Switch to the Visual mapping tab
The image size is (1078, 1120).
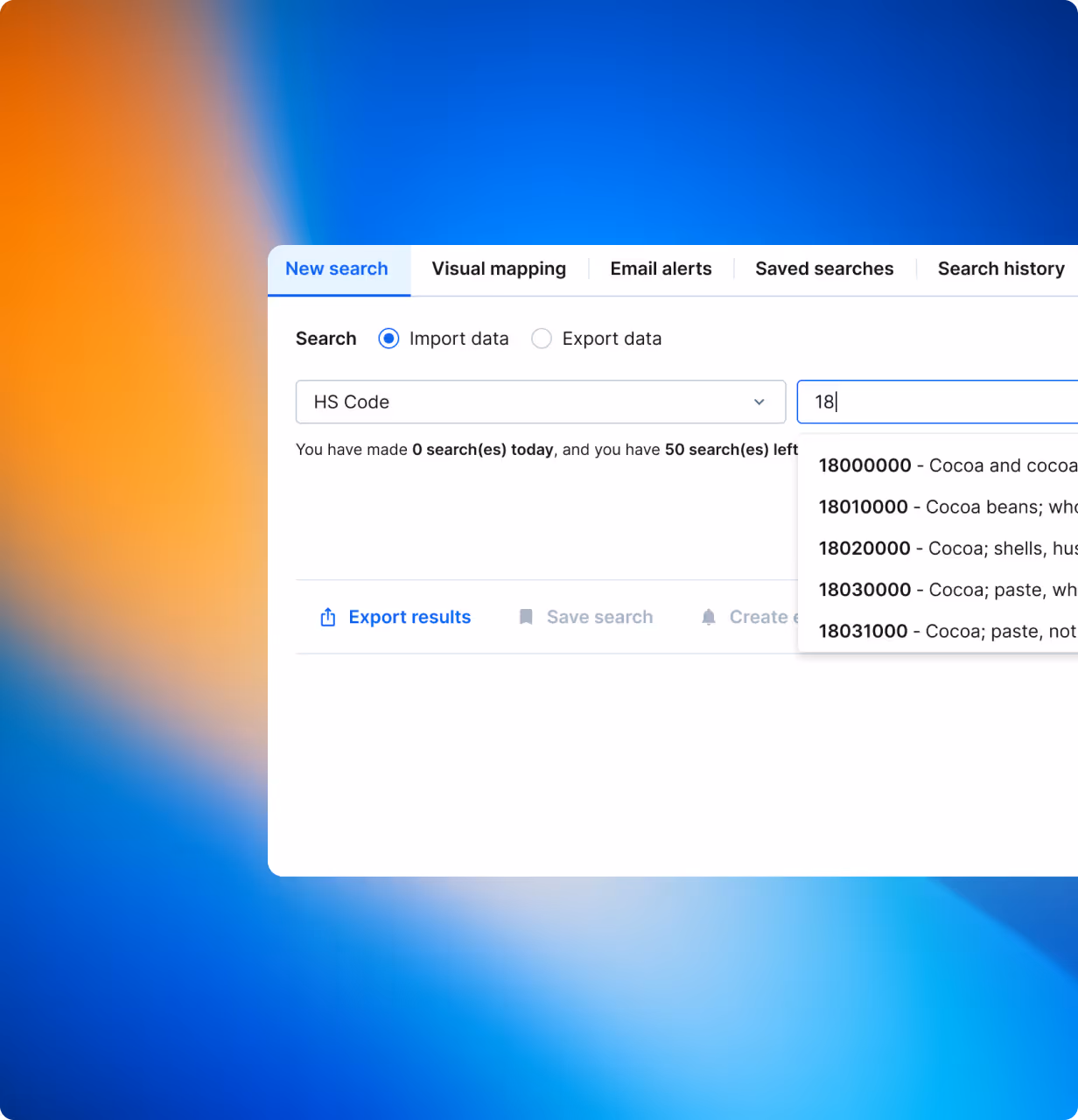[x=499, y=269]
